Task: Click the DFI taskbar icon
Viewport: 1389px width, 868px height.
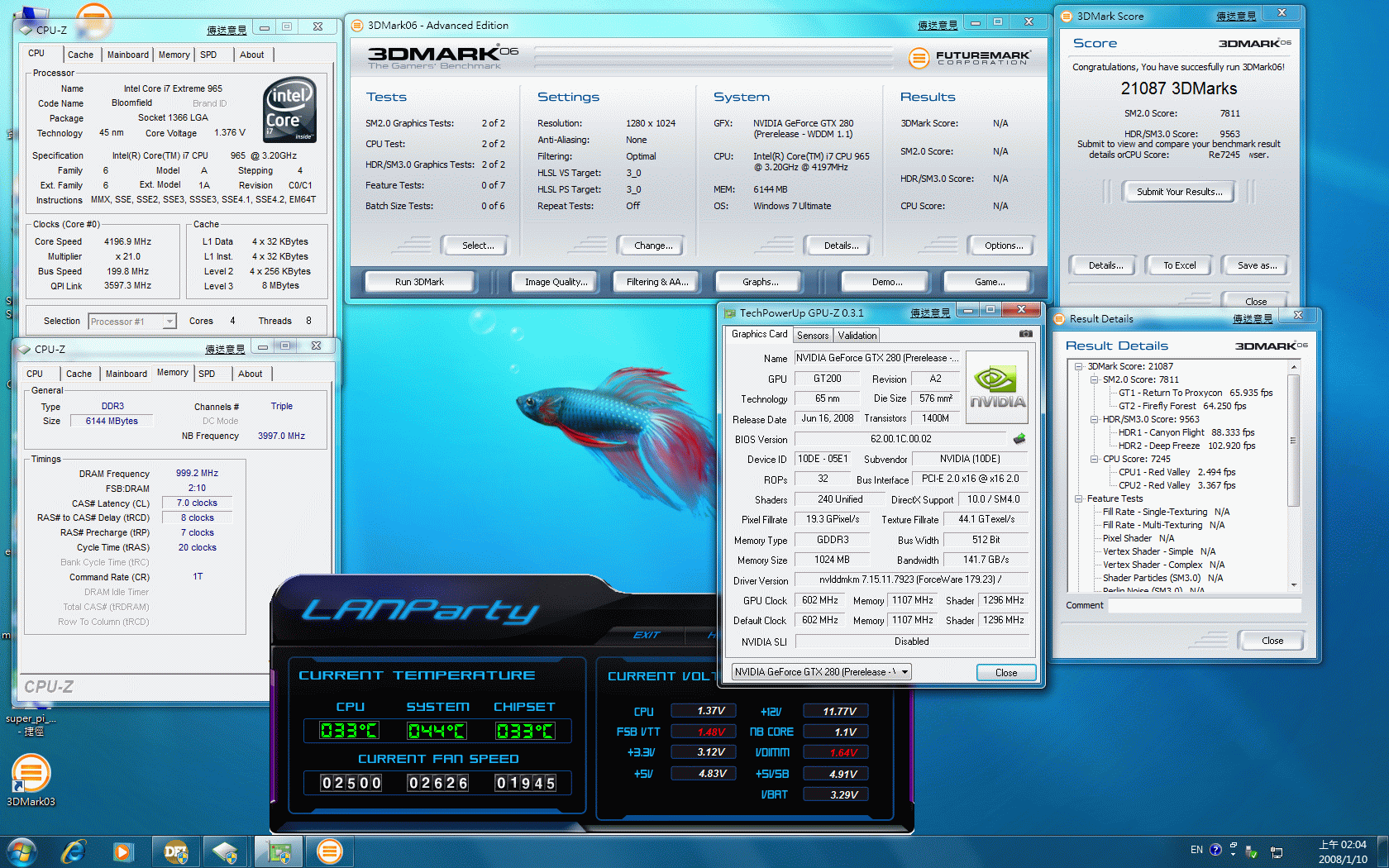Action: [176, 851]
